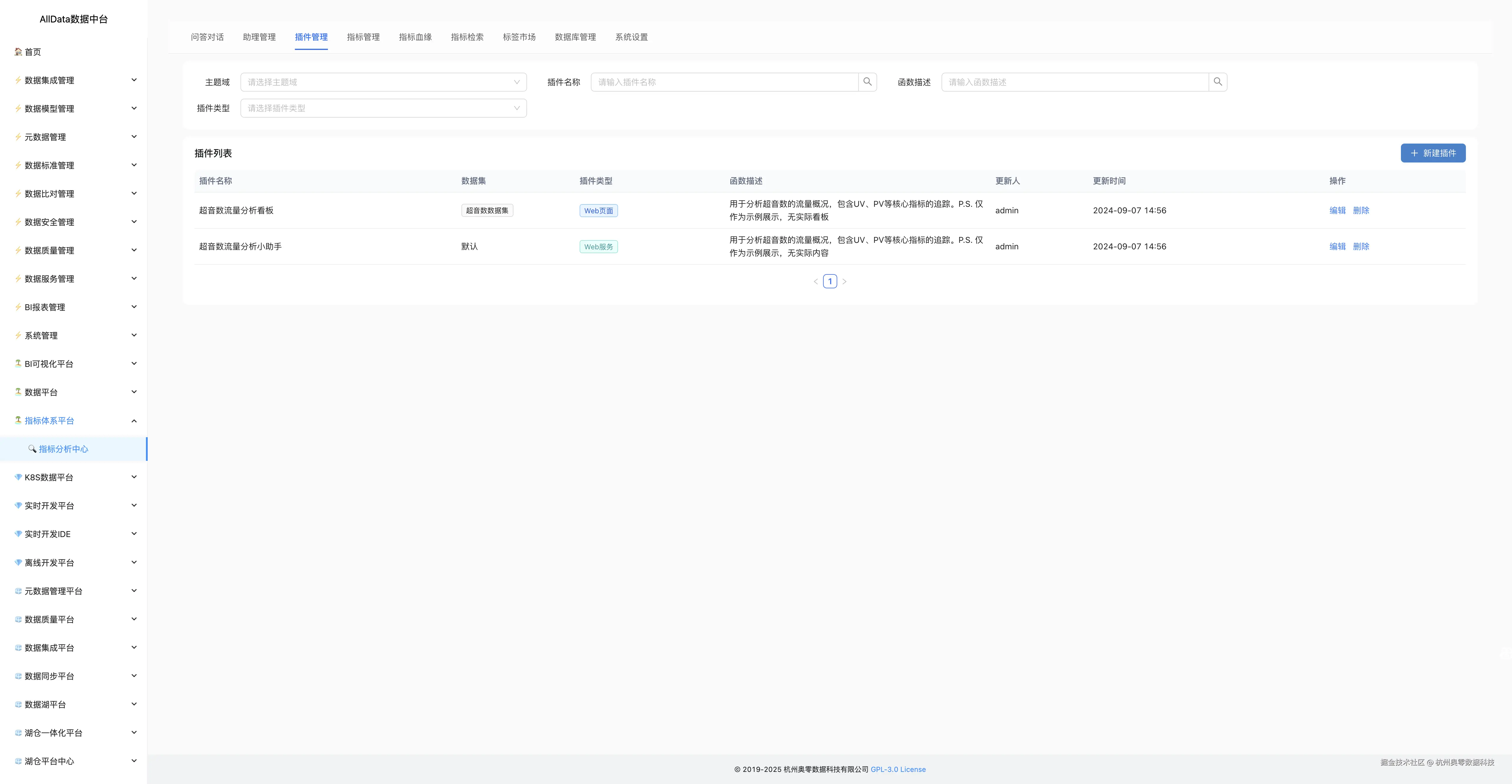Go to next page with right arrow

pos(844,282)
